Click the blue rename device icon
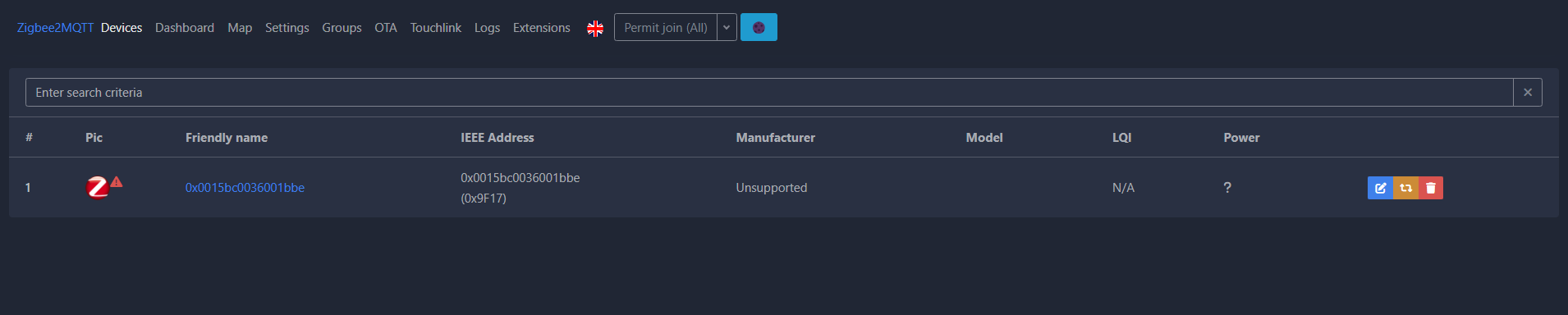The height and width of the screenshot is (315, 1568). 1380,188
